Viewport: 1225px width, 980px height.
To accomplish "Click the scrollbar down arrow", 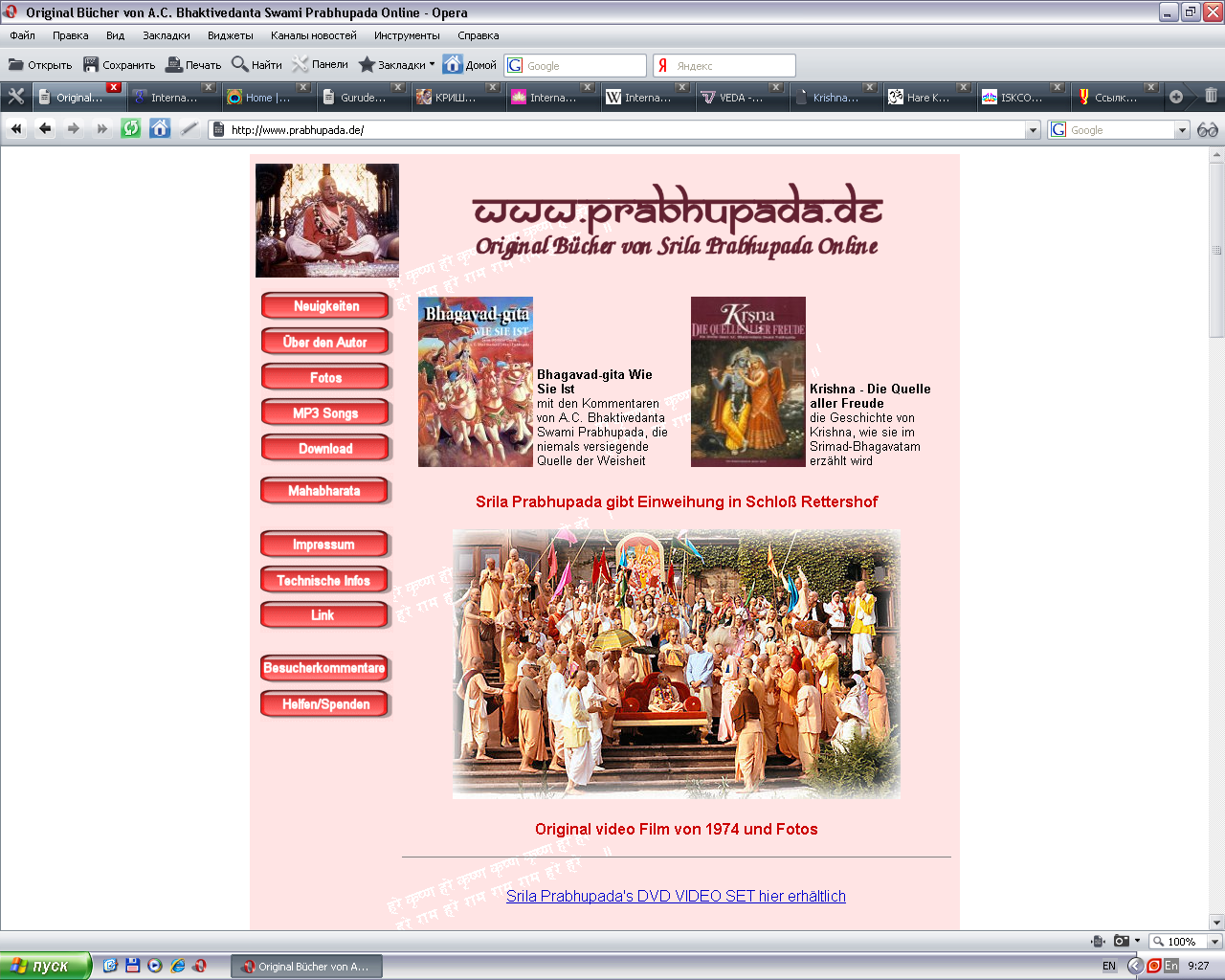I will coord(1216,923).
